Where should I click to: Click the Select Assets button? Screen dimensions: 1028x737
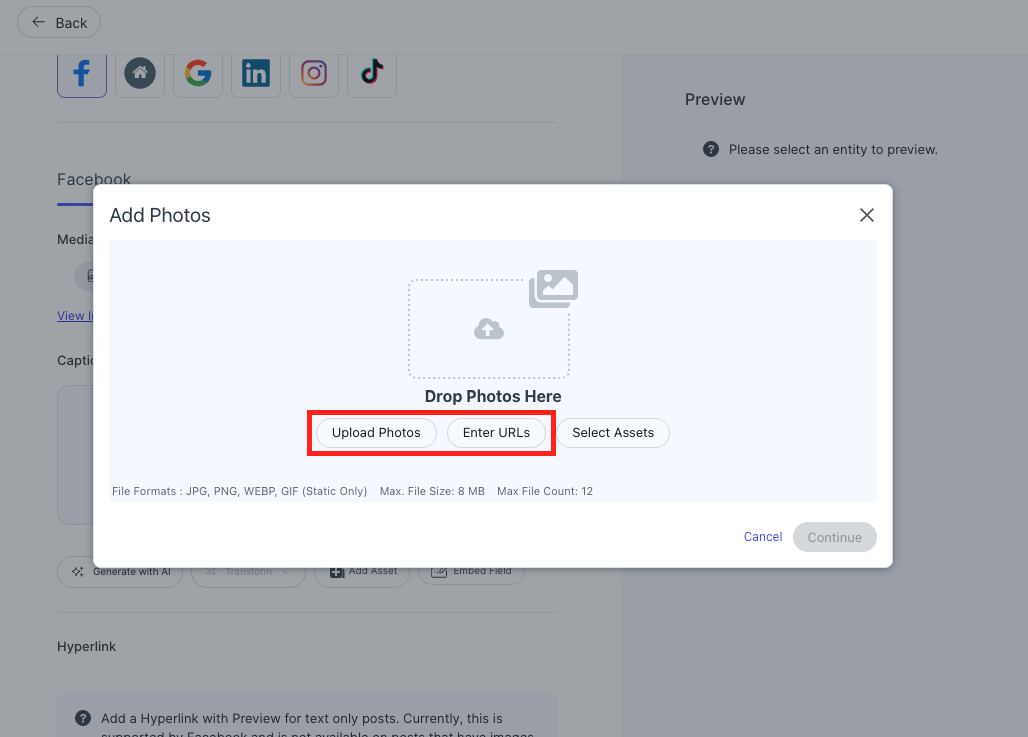click(613, 433)
